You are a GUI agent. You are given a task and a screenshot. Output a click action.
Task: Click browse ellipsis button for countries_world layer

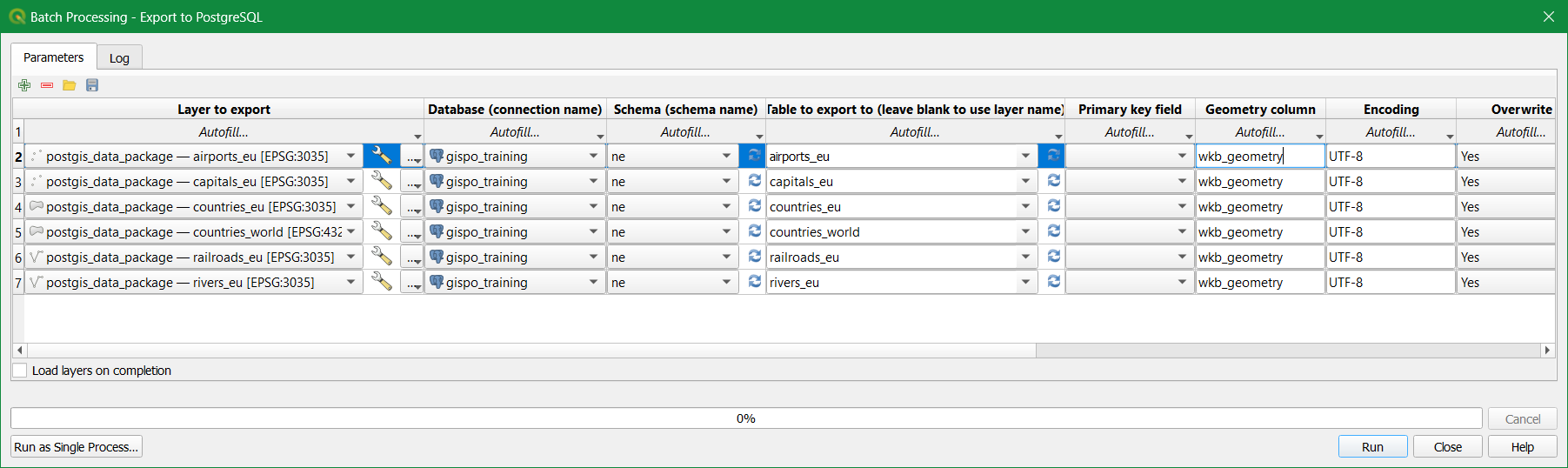(412, 232)
